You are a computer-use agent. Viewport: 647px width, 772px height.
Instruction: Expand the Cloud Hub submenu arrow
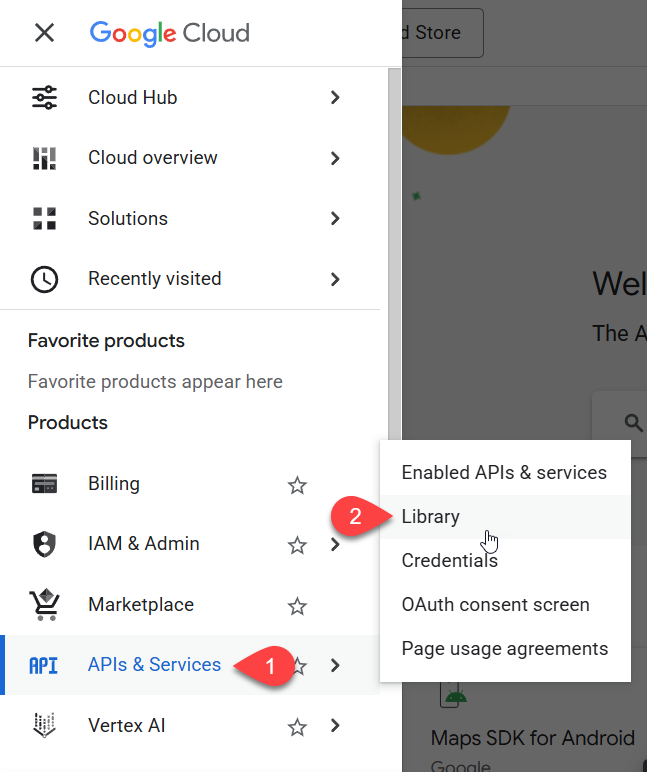pos(335,98)
